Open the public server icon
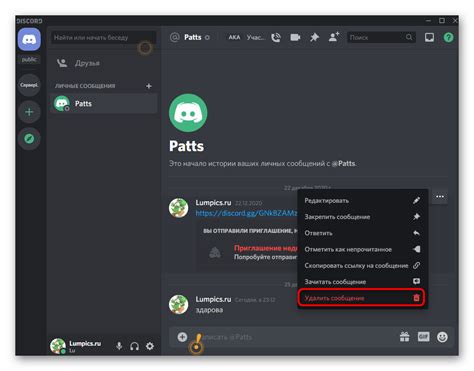This screenshot has width=474, height=371. click(29, 60)
